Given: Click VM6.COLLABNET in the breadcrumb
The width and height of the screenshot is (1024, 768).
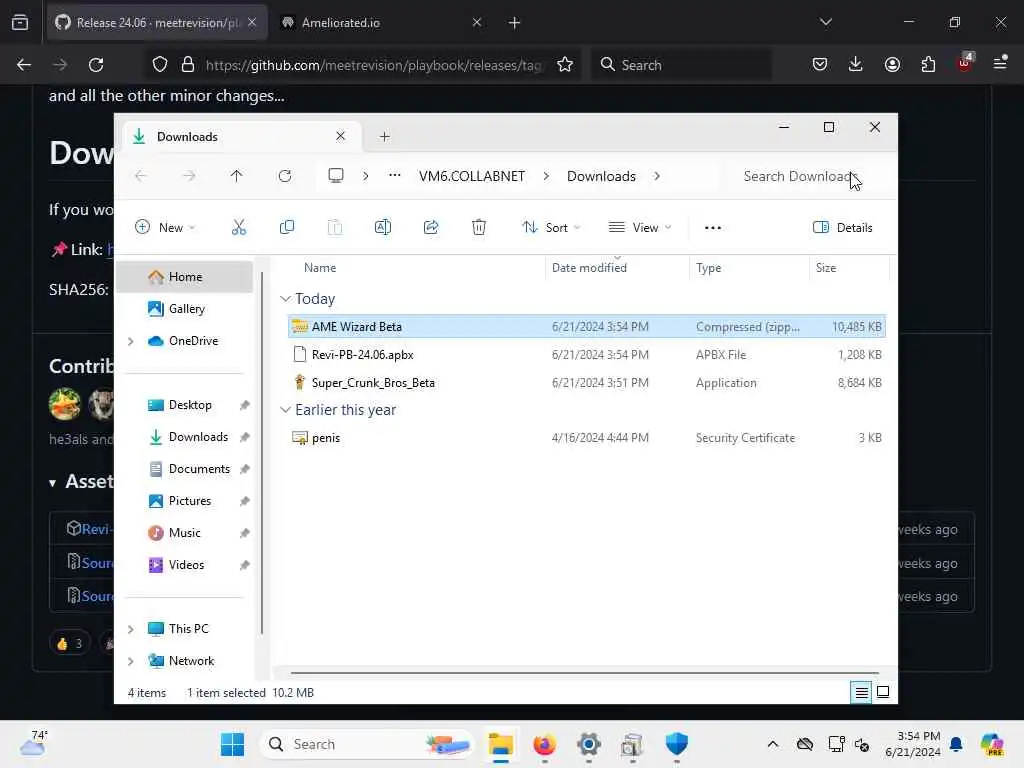Looking at the screenshot, I should [x=472, y=176].
